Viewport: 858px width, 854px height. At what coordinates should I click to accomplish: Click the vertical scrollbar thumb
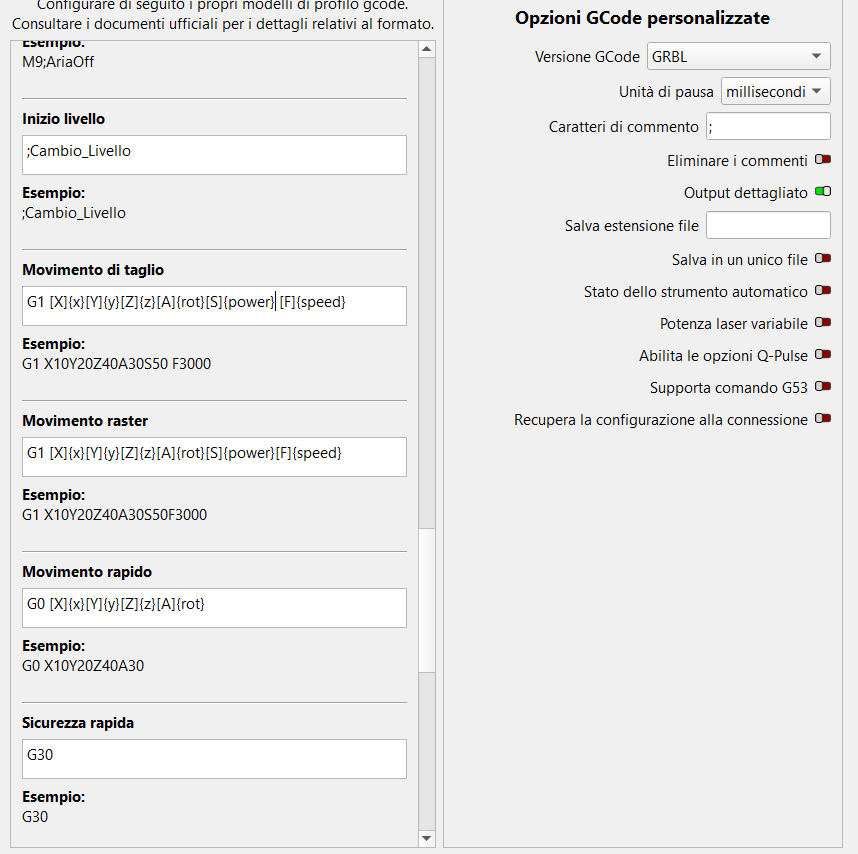point(427,600)
